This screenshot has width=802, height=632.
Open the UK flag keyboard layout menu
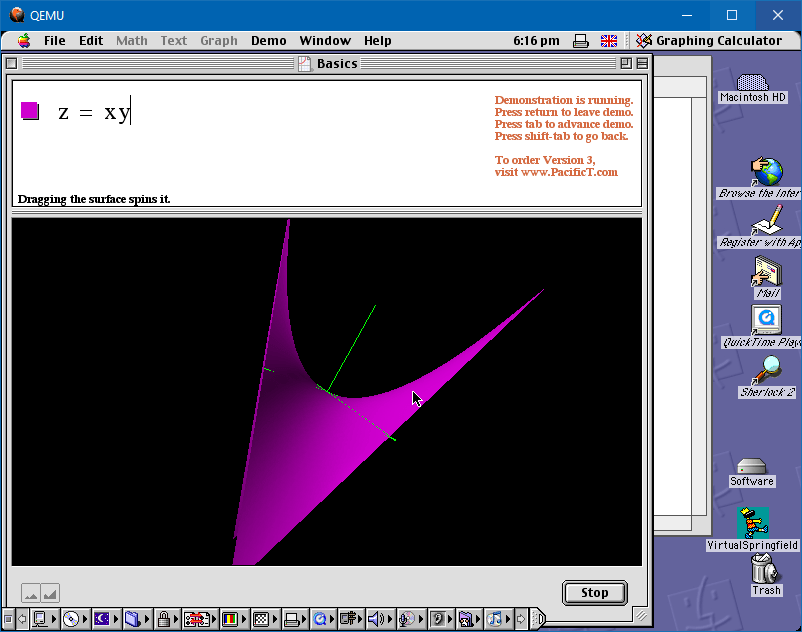(x=608, y=41)
